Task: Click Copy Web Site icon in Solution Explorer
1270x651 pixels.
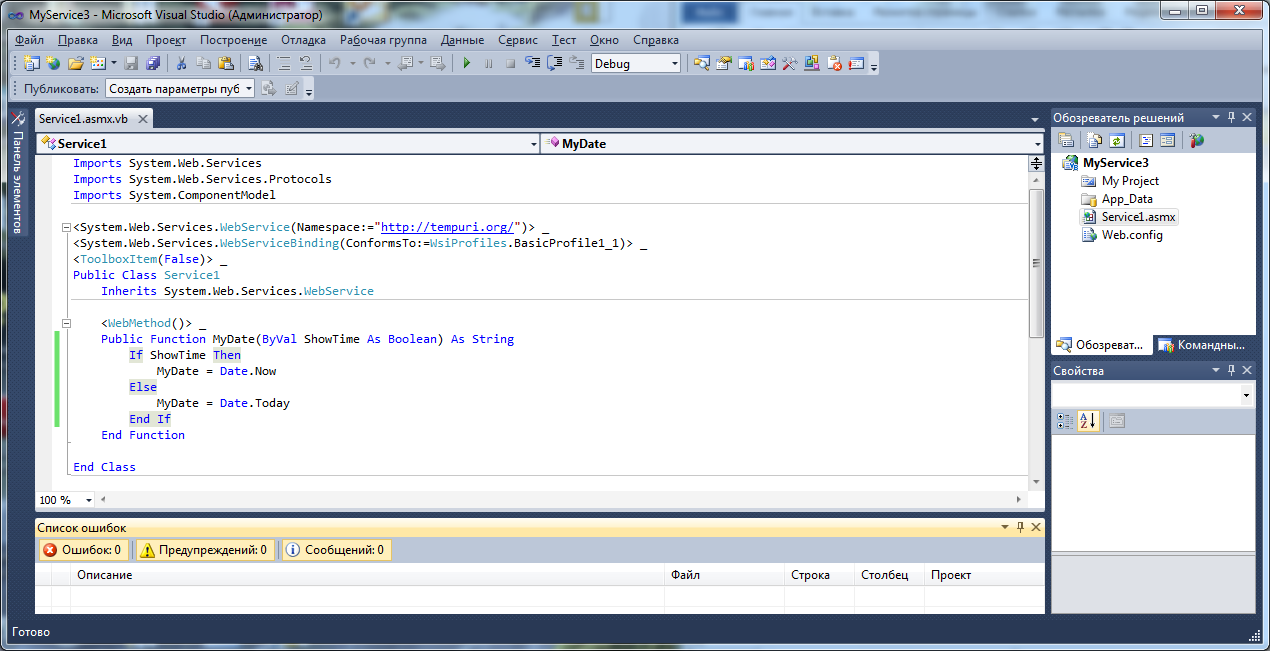Action: coord(1196,141)
